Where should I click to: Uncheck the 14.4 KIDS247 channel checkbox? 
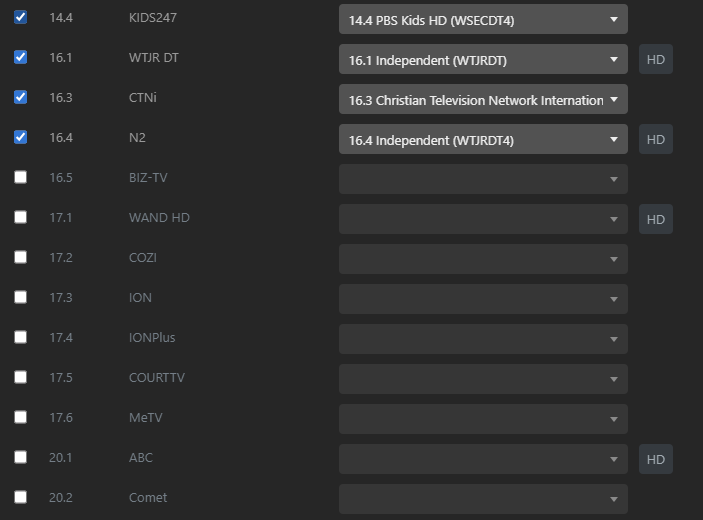click(21, 17)
